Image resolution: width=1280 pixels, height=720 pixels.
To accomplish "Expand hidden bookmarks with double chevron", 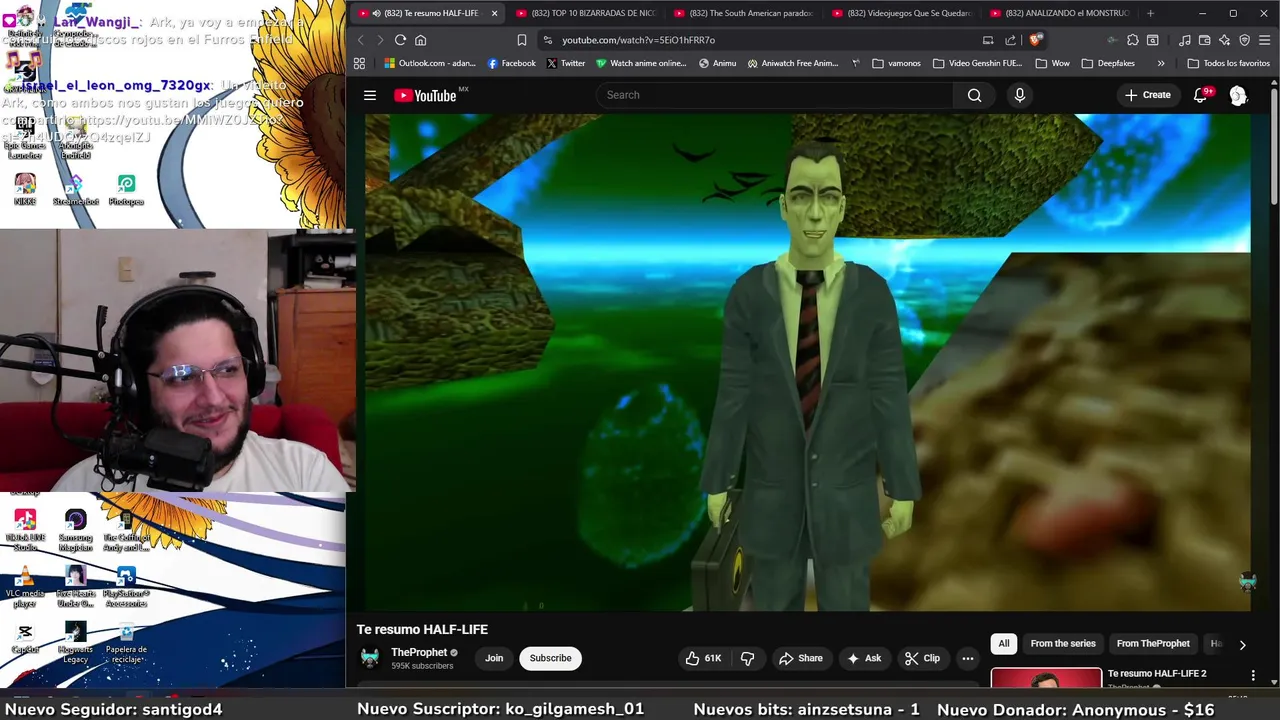I will [1161, 63].
